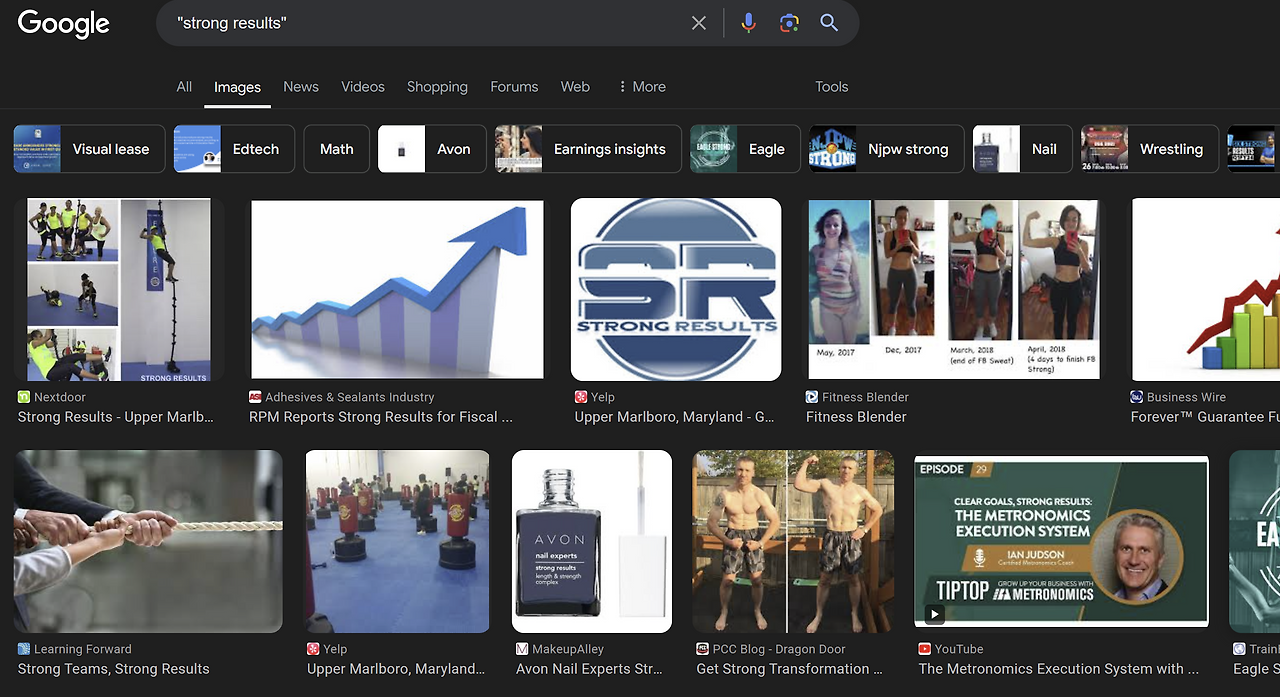Viewport: 1280px width, 697px height.
Task: Switch to the All tab
Action: pyautogui.click(x=184, y=87)
